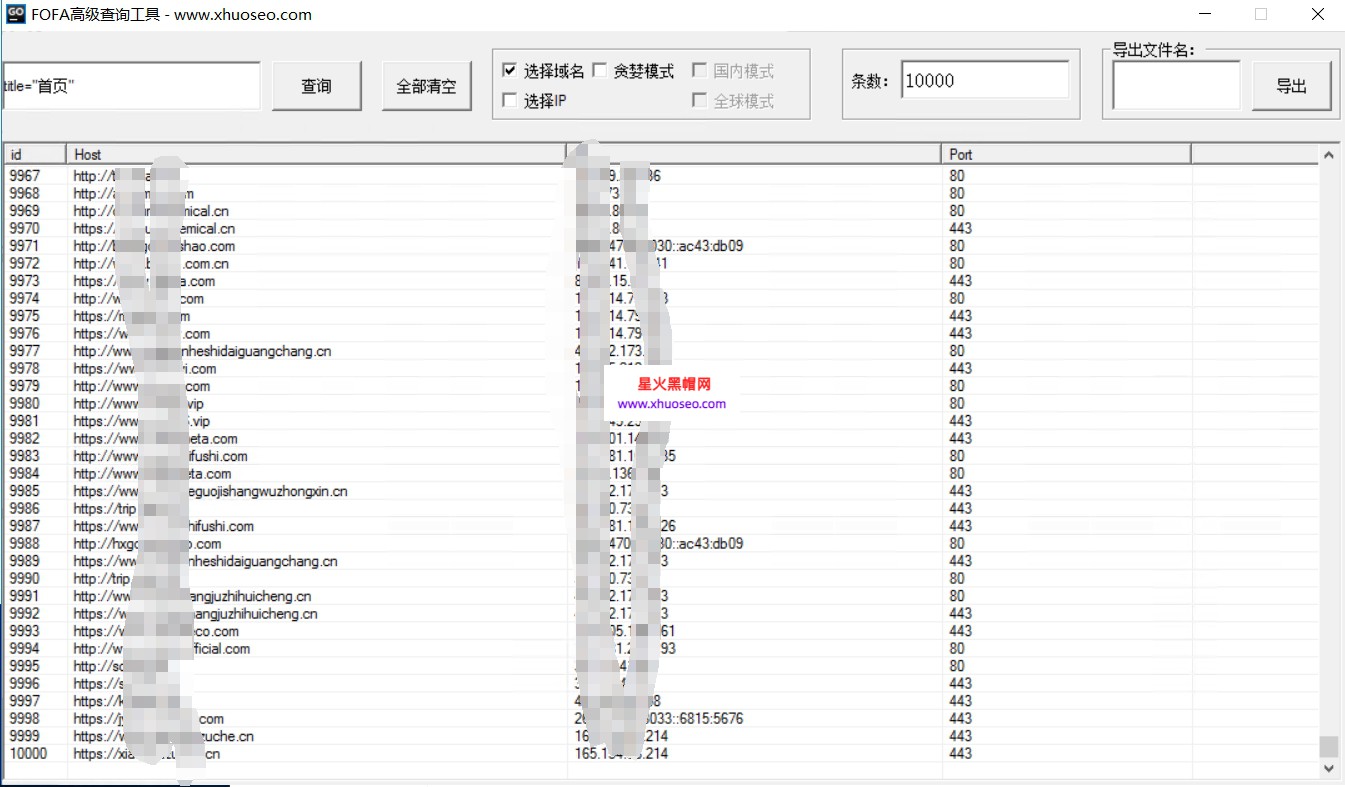The height and width of the screenshot is (787, 1345).
Task: Select the row with id 9992
Action: 660,614
